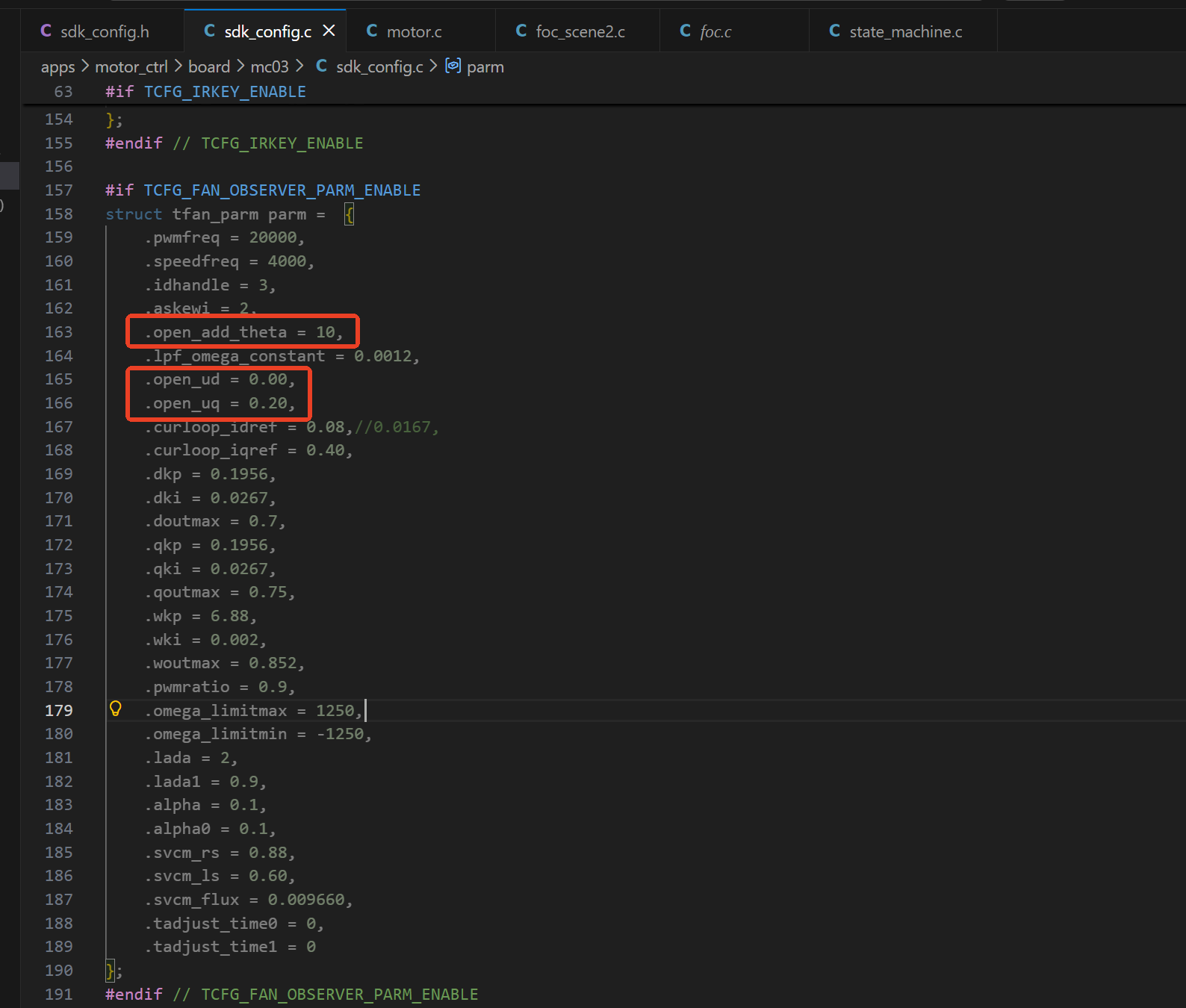
Task: Click the C file icon on foc.c tab
Action: [686, 31]
